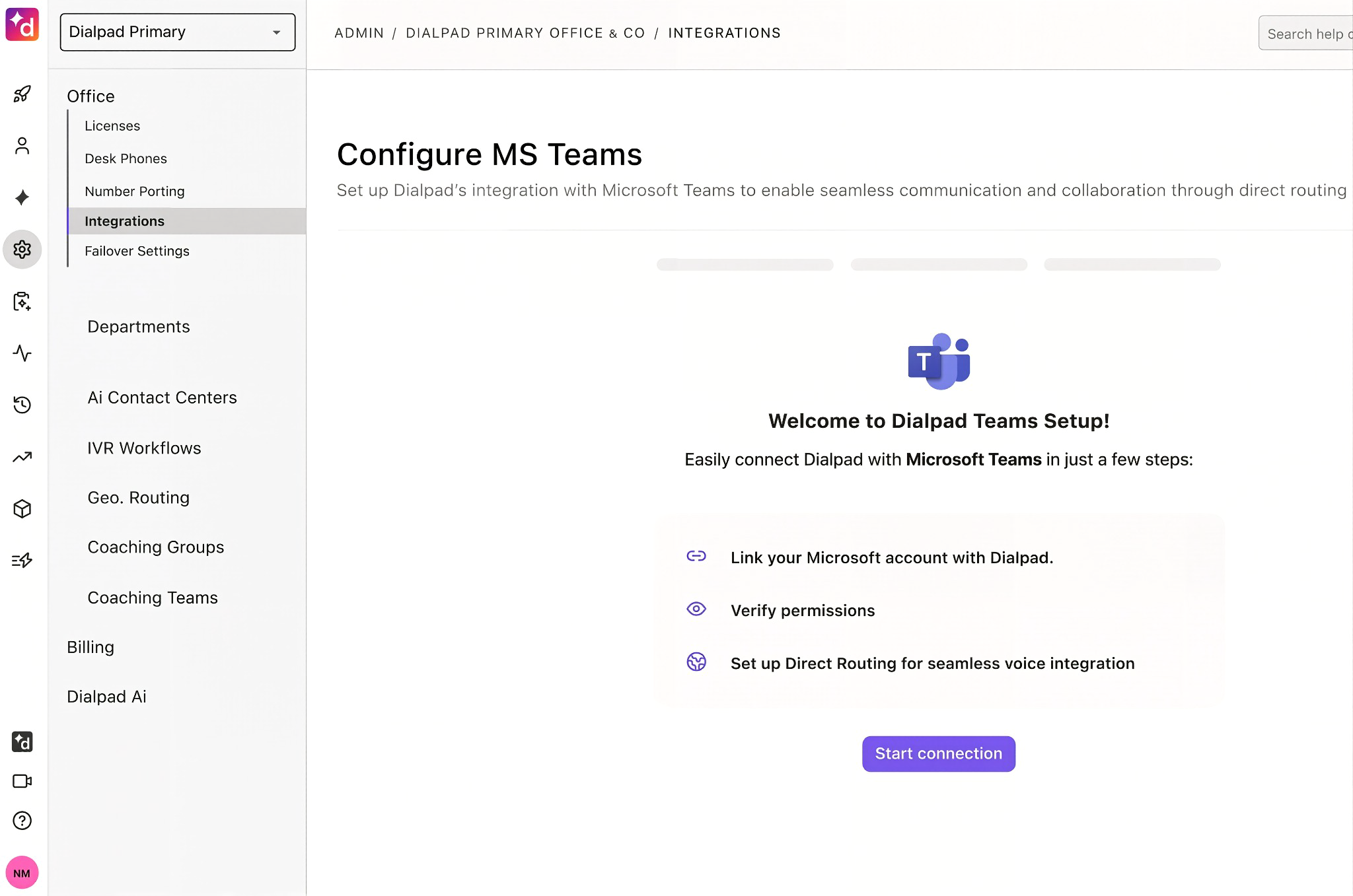Click the ADMIN breadcrumb link
1353x896 pixels.
(359, 33)
